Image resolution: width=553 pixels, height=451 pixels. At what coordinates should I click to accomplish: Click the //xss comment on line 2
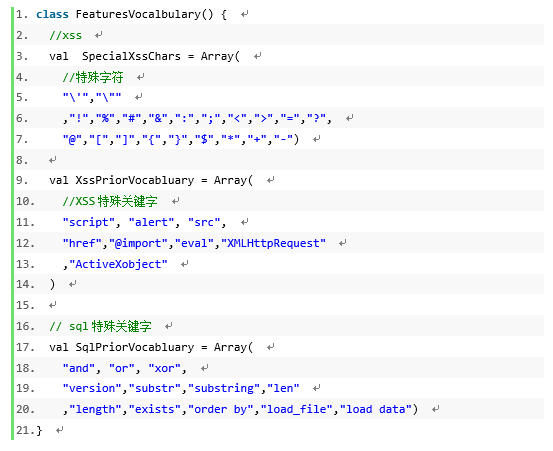[66, 35]
